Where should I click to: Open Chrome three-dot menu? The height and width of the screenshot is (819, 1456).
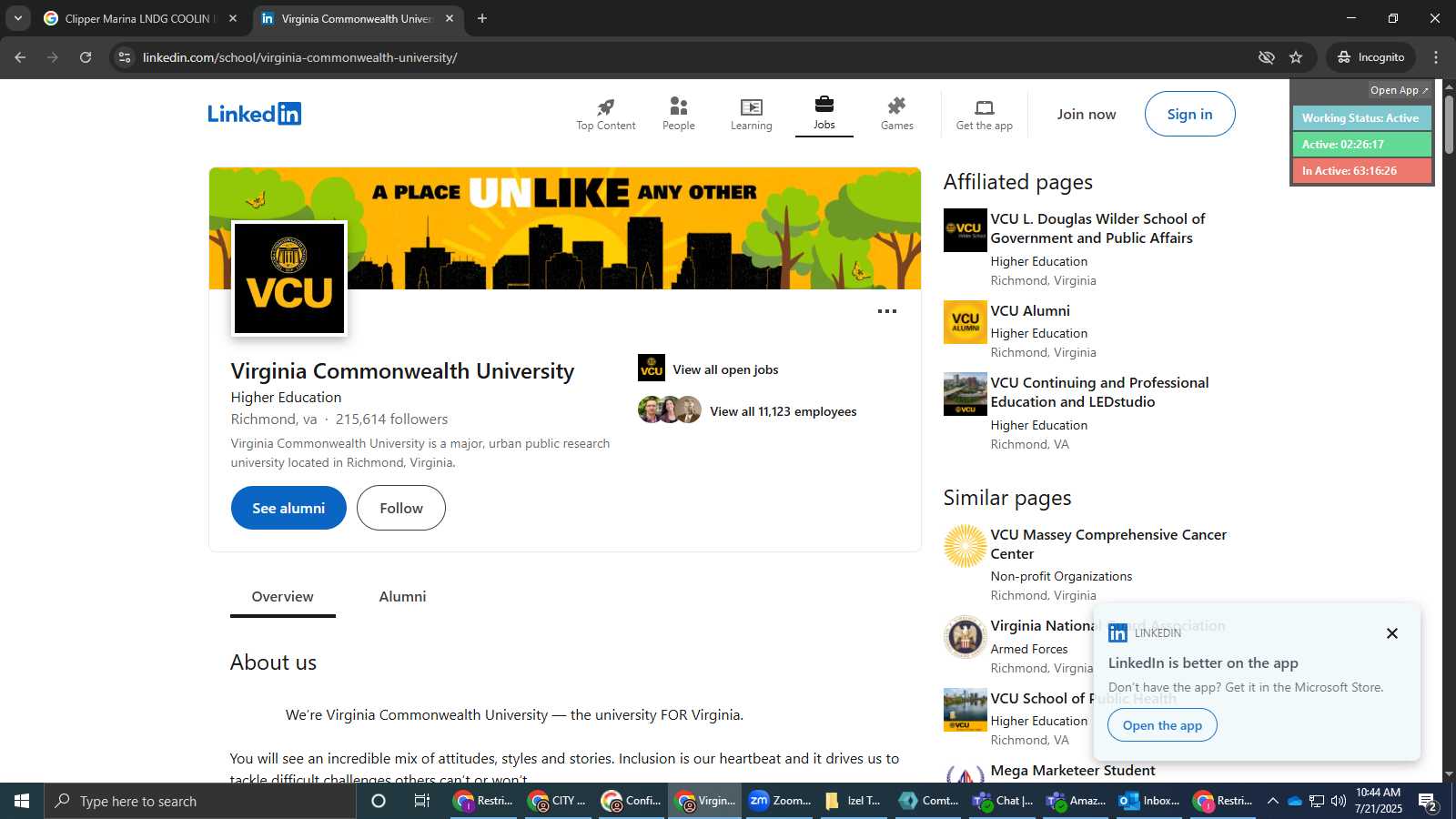click(1436, 57)
